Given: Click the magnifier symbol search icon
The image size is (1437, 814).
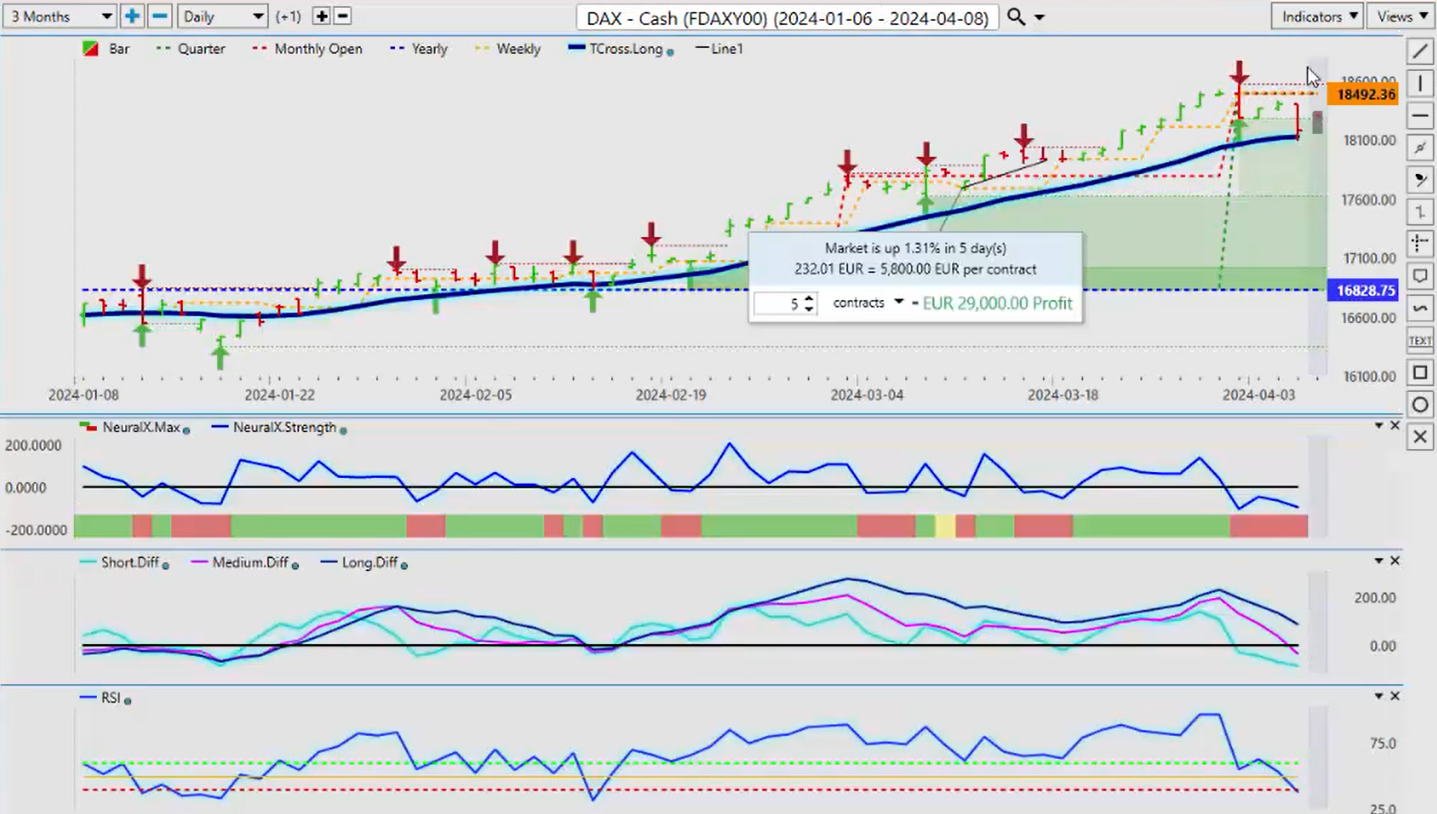Looking at the screenshot, I should 1016,17.
